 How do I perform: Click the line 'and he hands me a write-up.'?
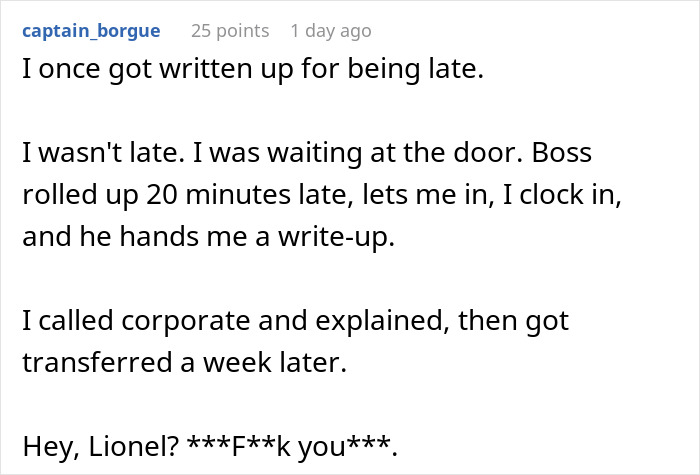[x=208, y=236]
